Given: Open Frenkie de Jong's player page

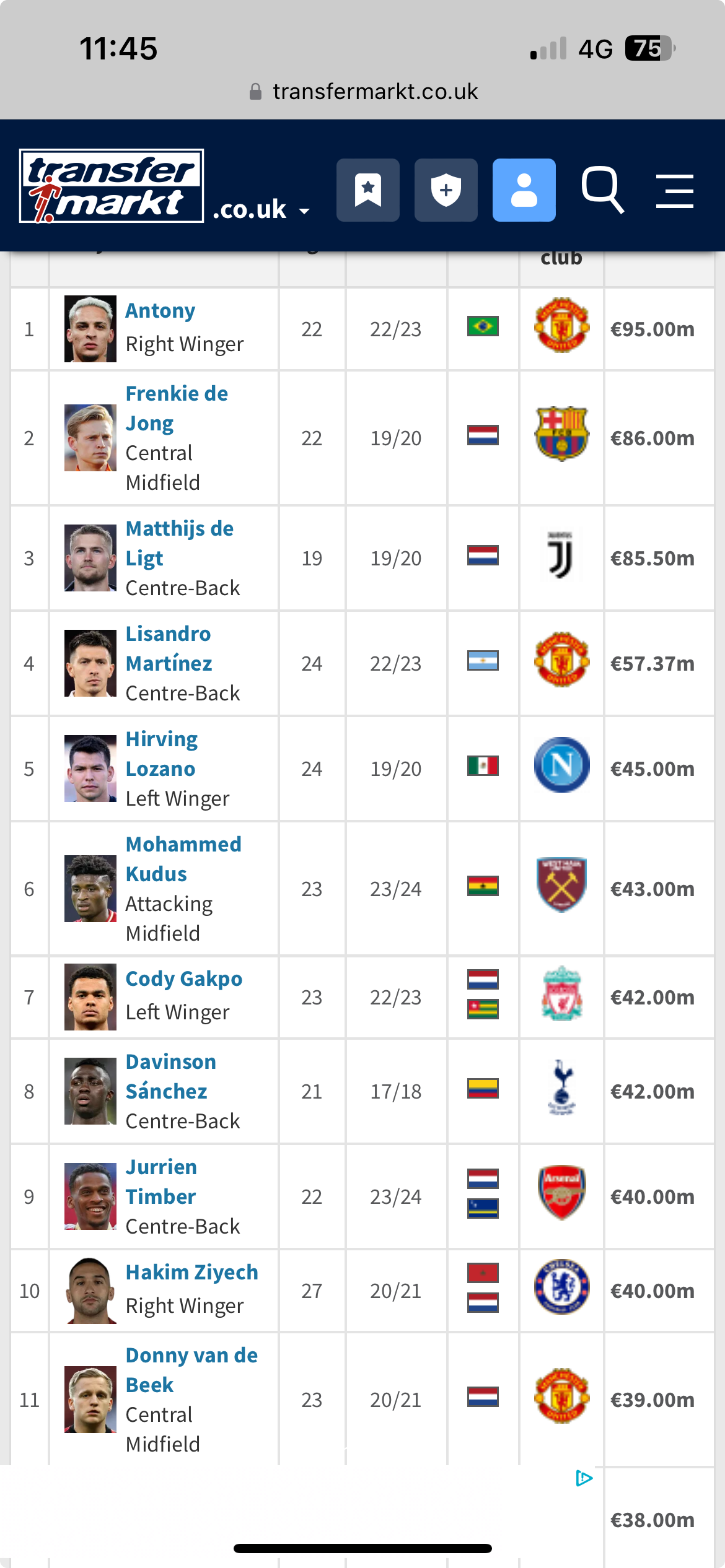Looking at the screenshot, I should click(x=177, y=408).
